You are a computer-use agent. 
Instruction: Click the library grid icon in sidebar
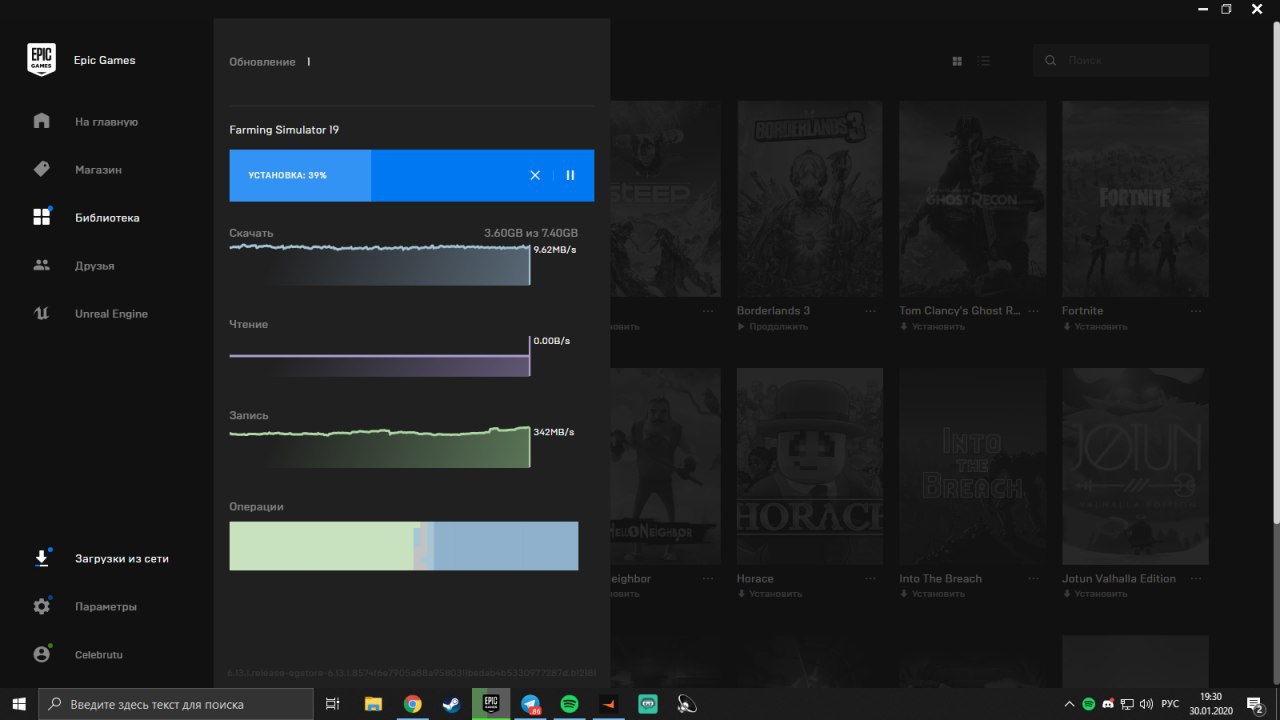click(42, 217)
